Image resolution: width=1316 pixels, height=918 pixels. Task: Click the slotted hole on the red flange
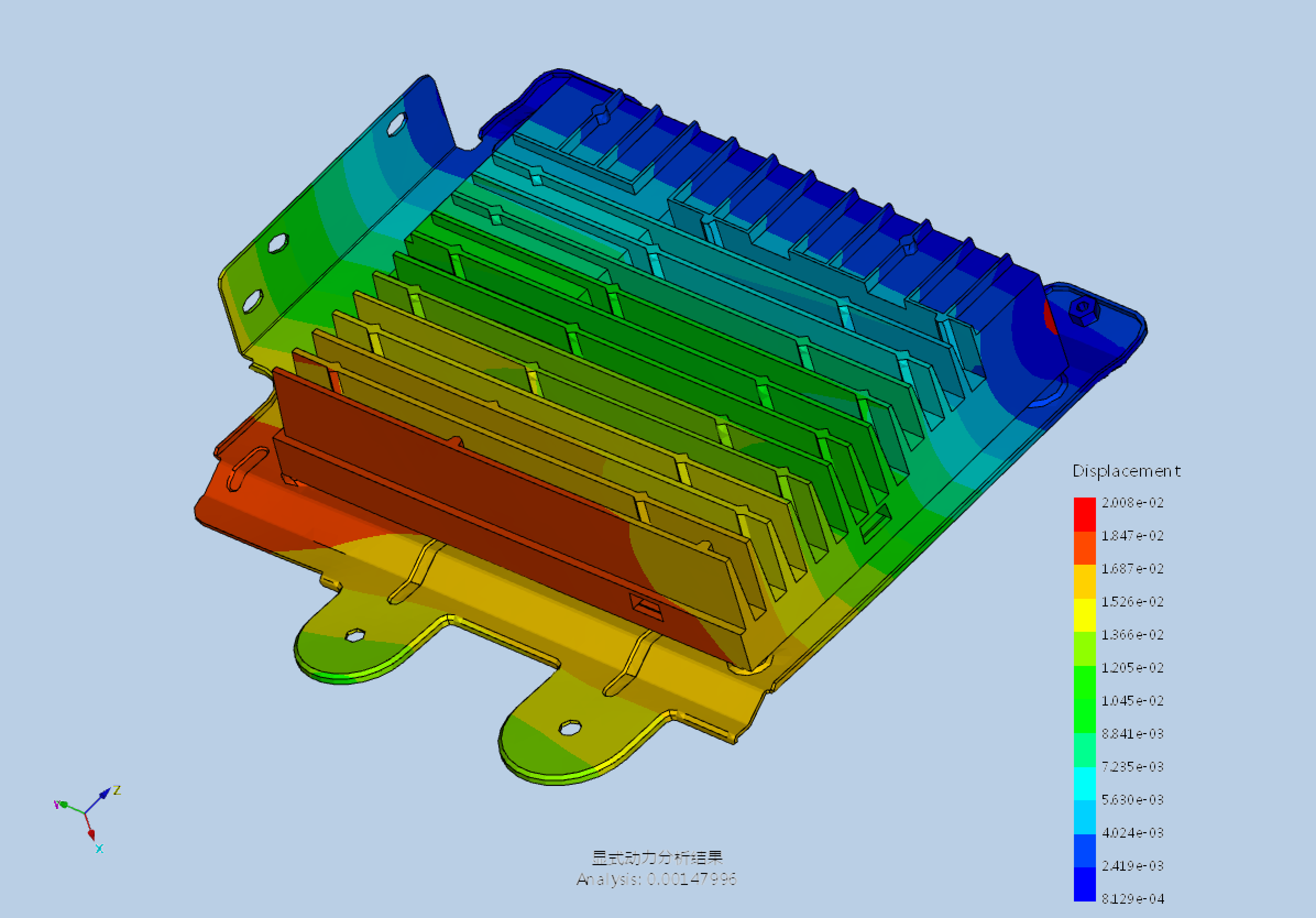point(247,469)
